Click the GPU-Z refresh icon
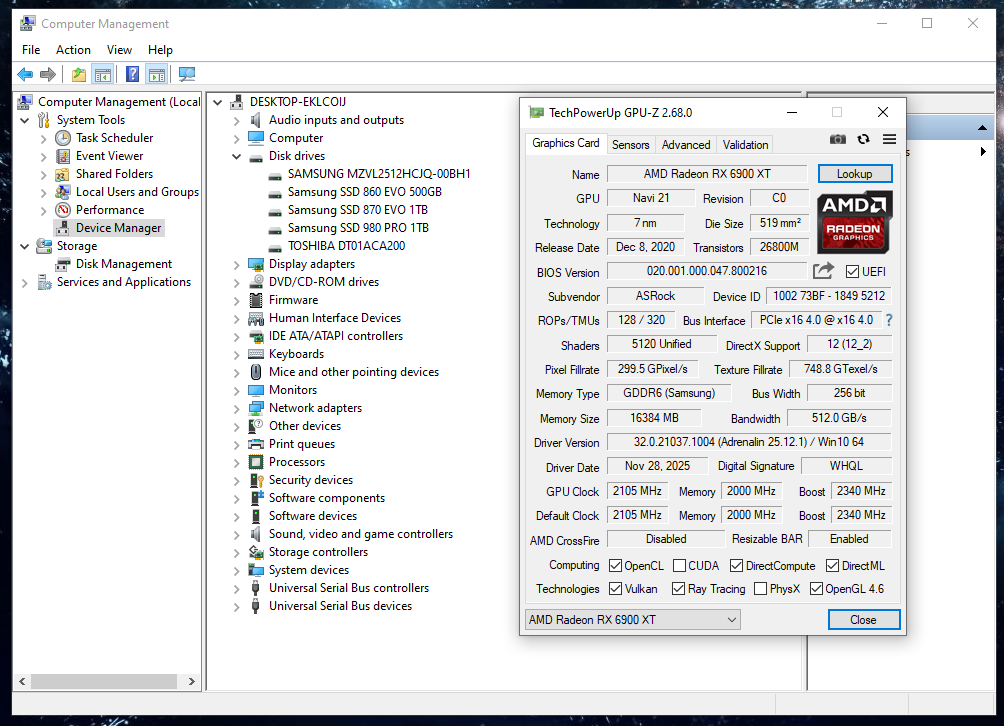Screen dimensions: 1004x726 pos(863,140)
